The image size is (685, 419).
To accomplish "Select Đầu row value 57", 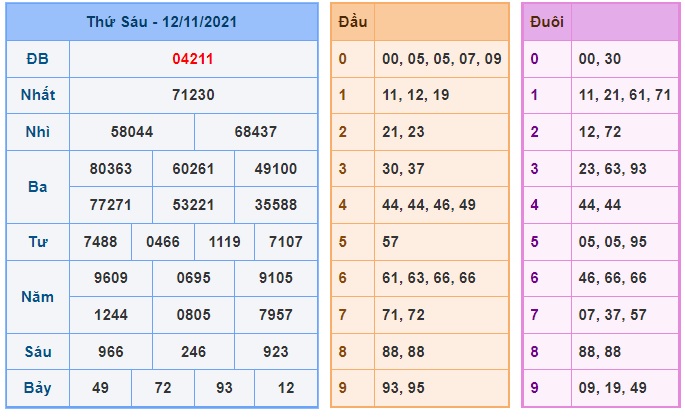I will click(391, 242).
